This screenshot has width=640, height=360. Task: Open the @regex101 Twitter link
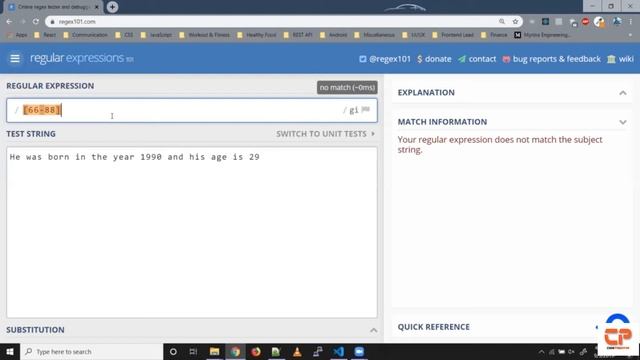click(384, 59)
